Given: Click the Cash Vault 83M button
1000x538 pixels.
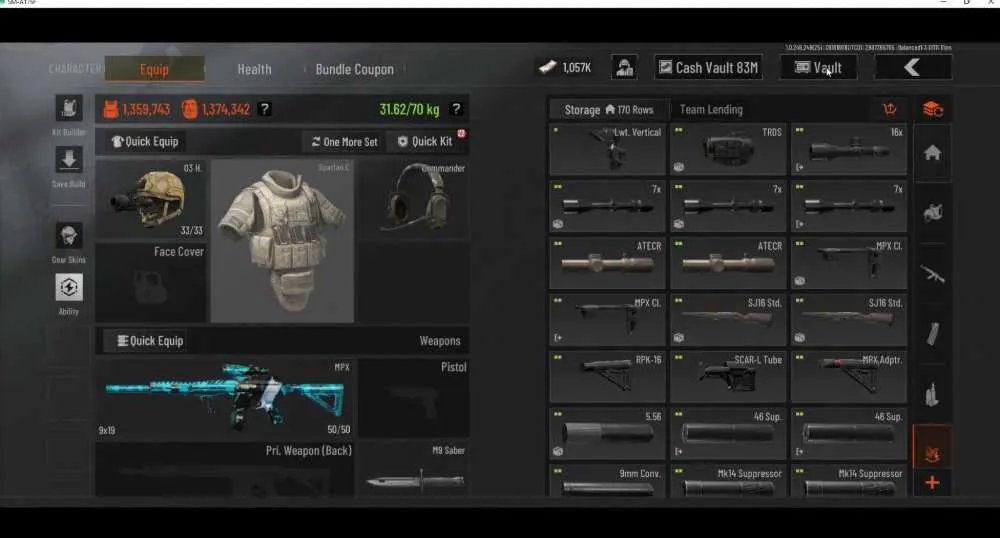Looking at the screenshot, I should pyautogui.click(x=708, y=67).
